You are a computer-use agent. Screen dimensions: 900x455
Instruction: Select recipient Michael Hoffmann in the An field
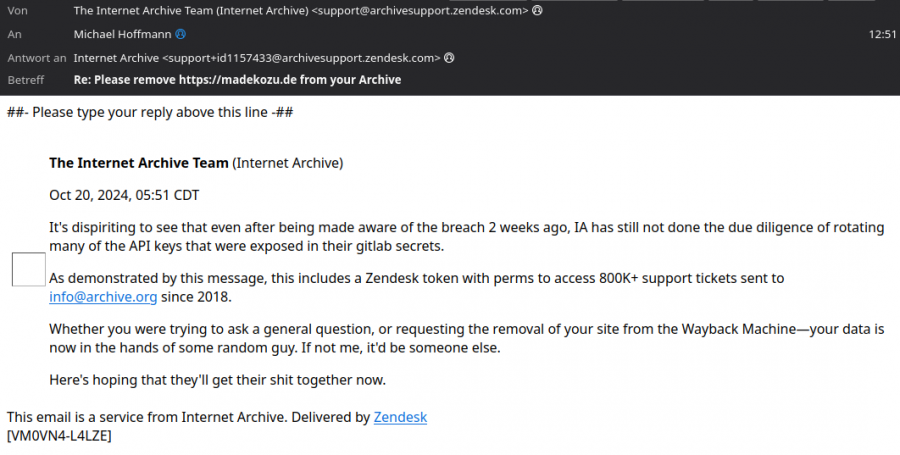(122, 34)
